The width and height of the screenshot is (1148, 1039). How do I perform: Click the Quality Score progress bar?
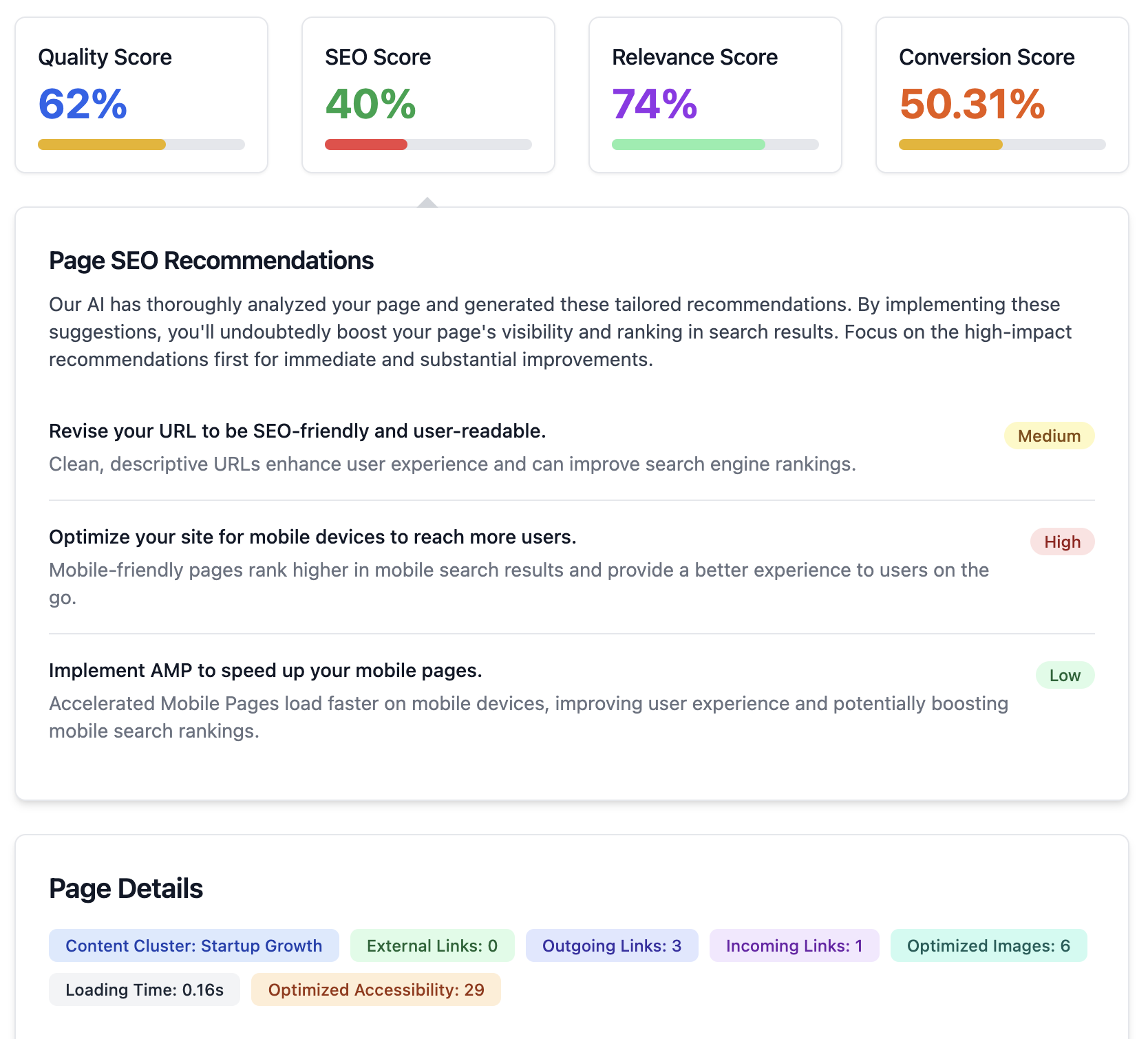tap(141, 144)
